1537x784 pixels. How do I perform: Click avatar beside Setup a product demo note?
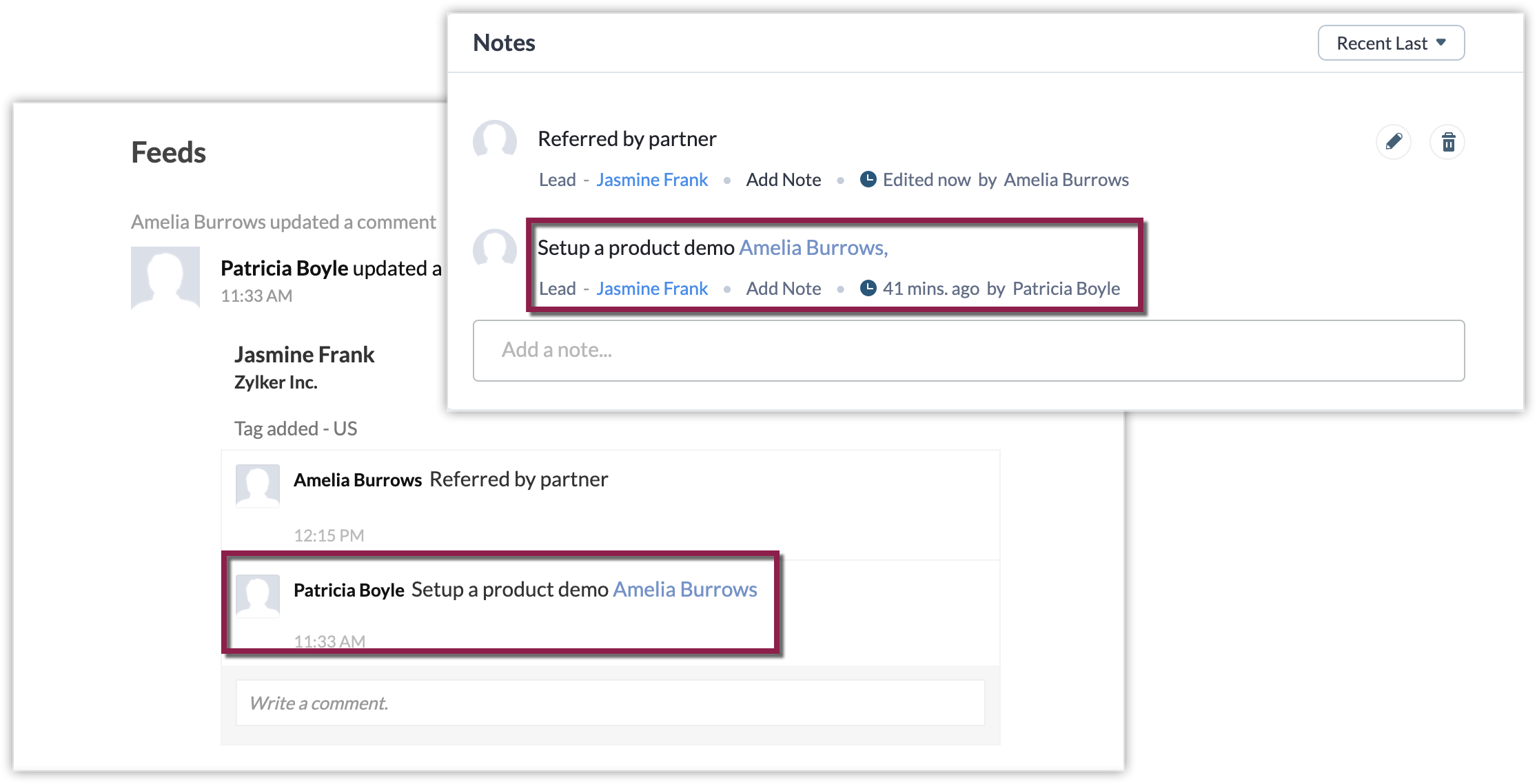[494, 250]
